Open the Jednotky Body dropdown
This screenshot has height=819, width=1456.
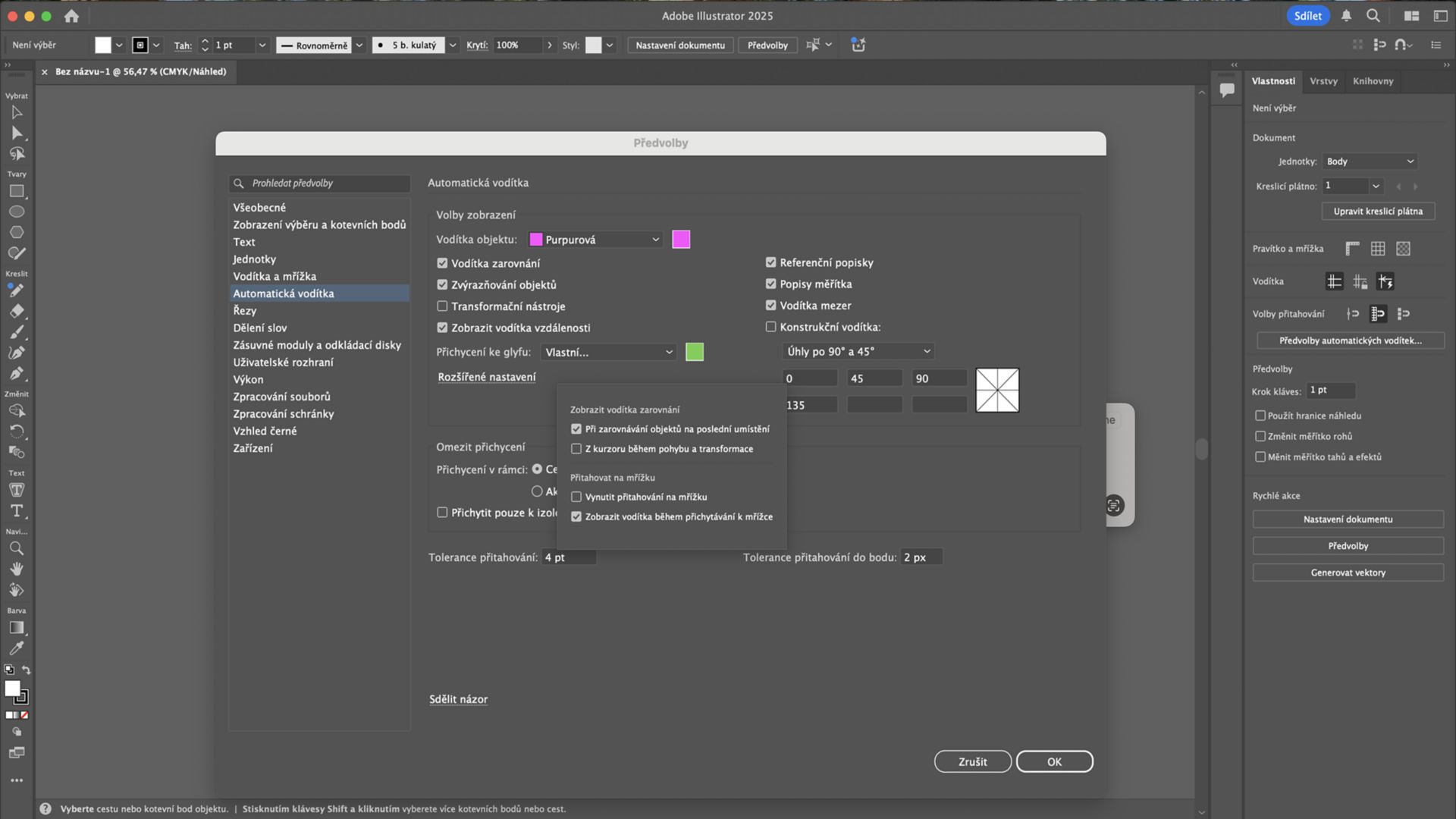(x=1370, y=162)
